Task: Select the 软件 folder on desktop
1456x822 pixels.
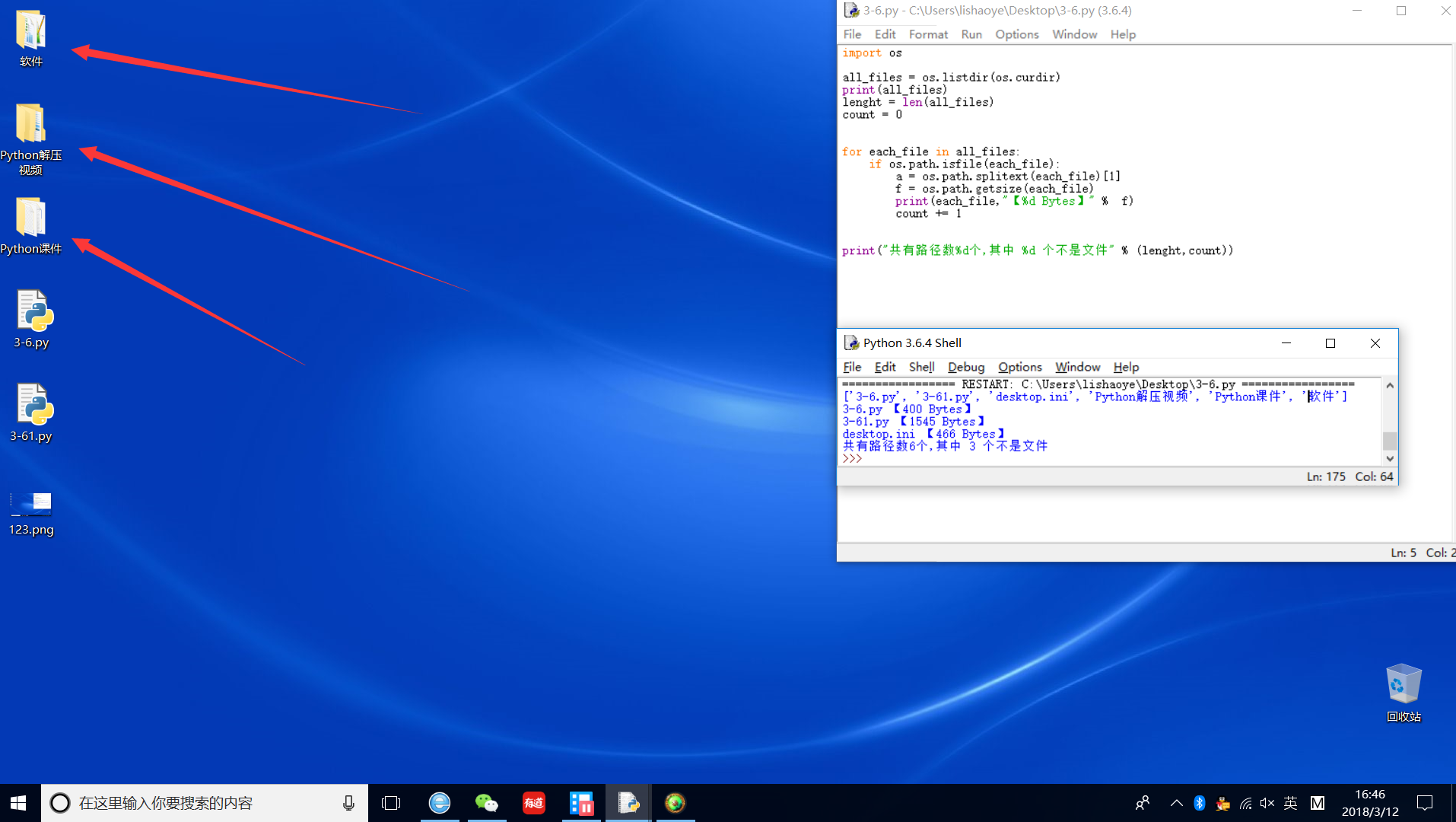Action: coord(31,30)
